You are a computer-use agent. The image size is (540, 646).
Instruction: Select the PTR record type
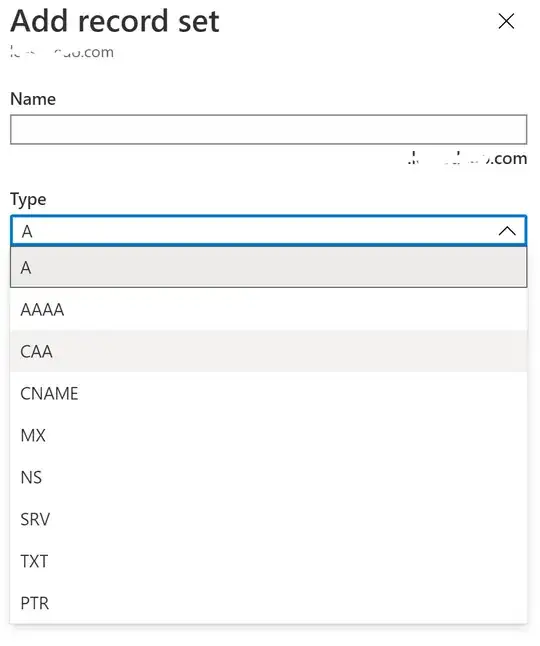click(269, 603)
